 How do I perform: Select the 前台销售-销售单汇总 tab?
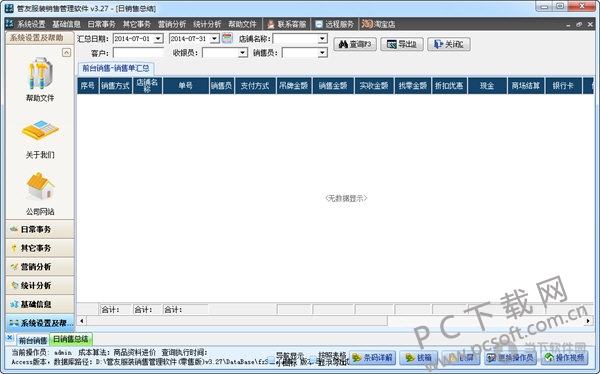(x=116, y=69)
